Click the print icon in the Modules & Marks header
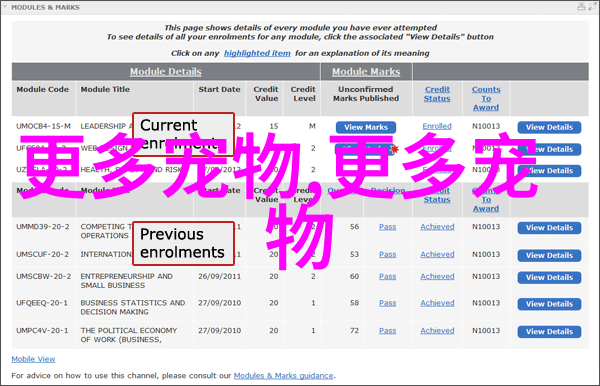Screen dimensions: 600x386 pos(581,7)
